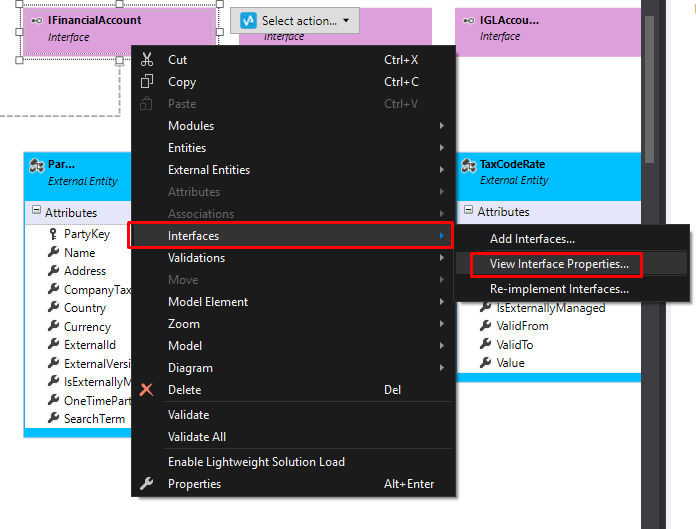Expand the Zoom submenu arrow
The height and width of the screenshot is (529, 696).
[442, 324]
